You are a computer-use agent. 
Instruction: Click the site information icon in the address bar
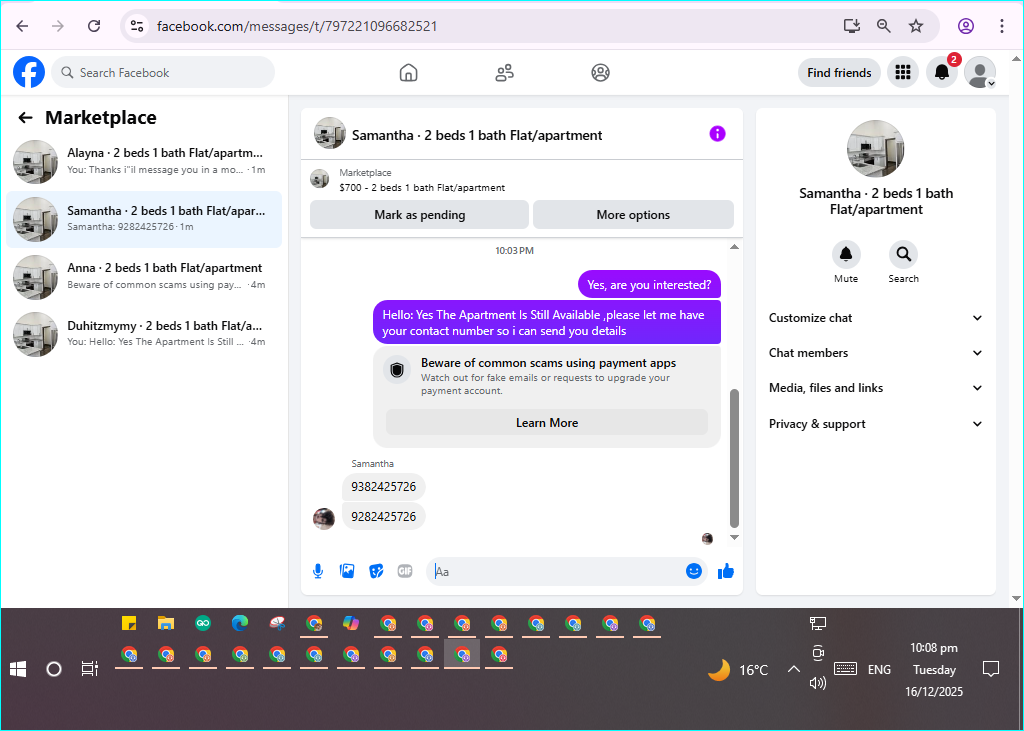pos(136,26)
